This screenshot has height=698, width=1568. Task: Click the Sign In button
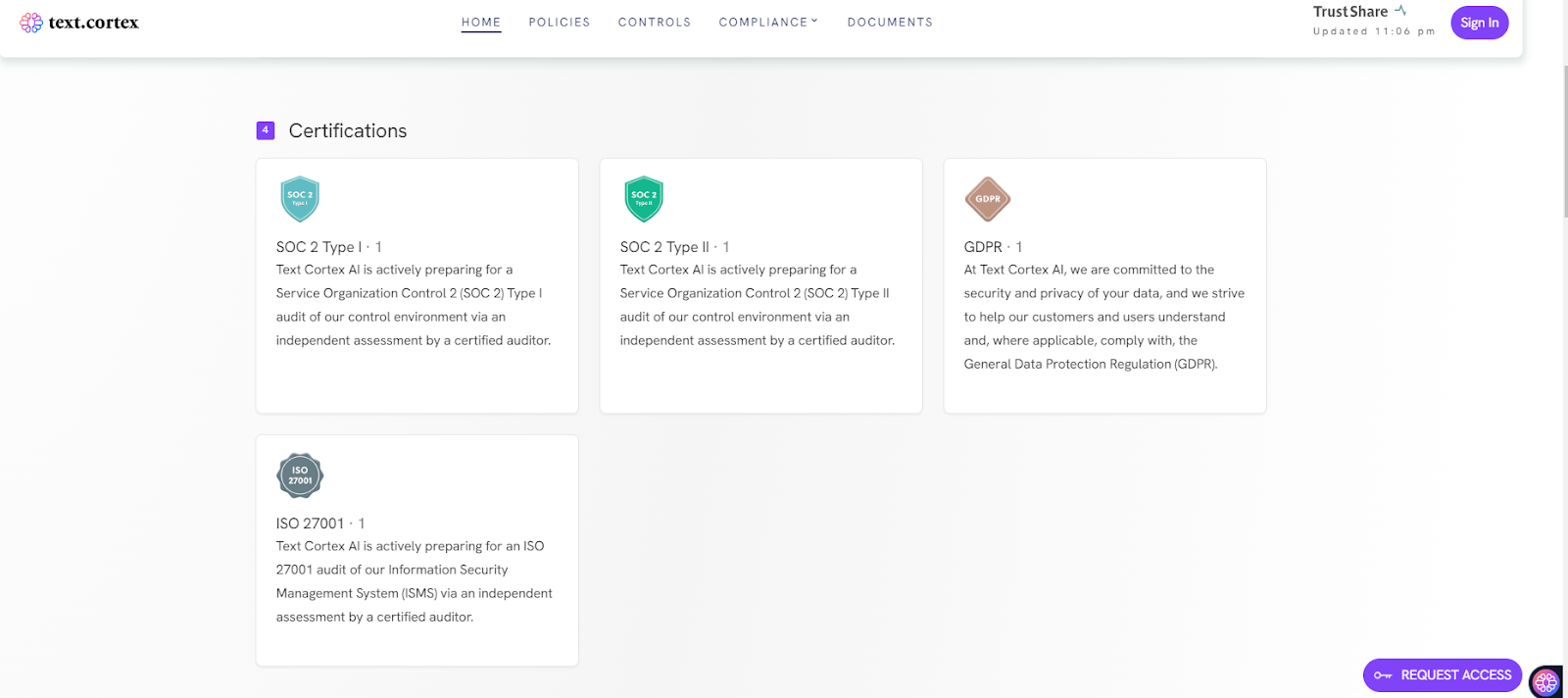click(x=1480, y=23)
